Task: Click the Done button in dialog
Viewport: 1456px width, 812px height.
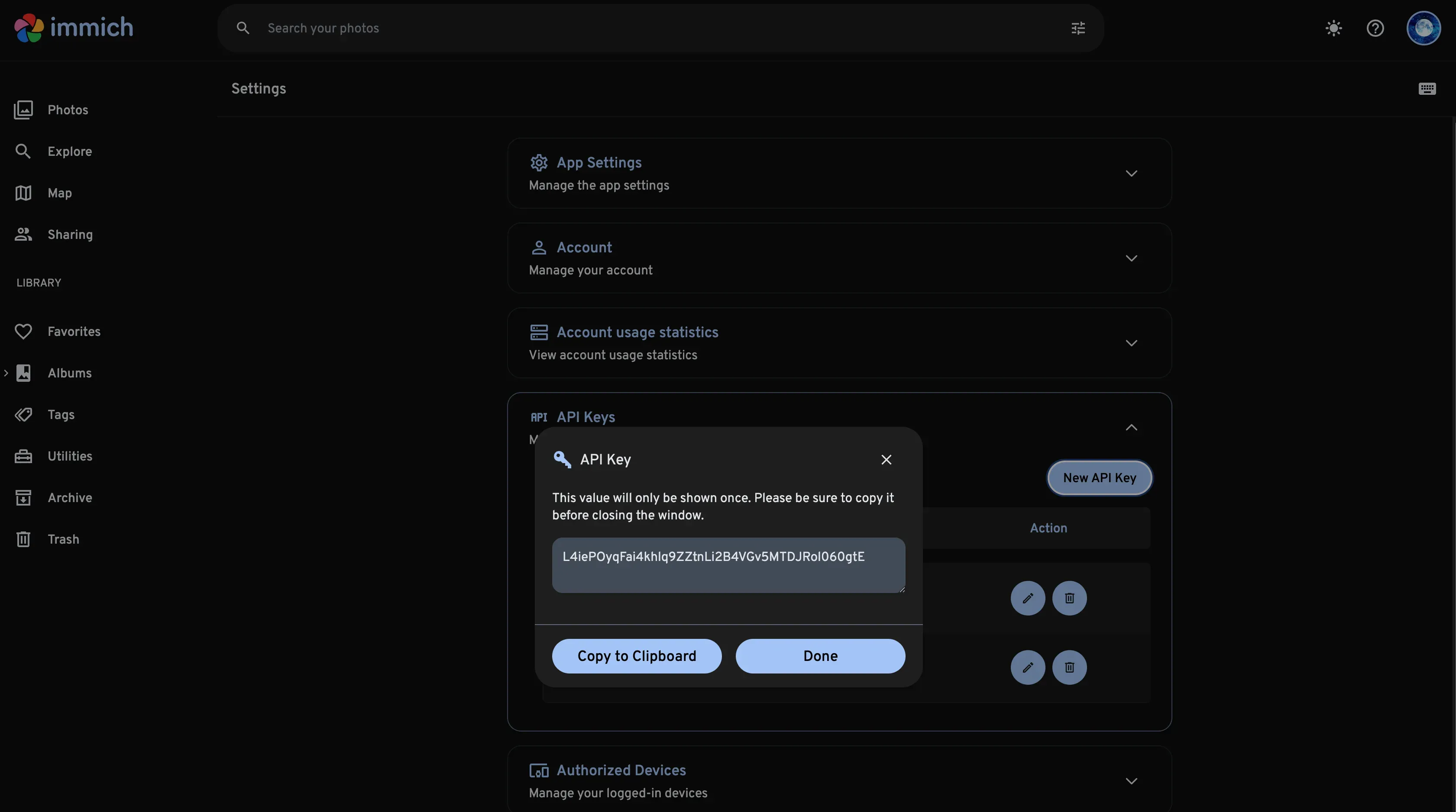Action: pos(819,656)
